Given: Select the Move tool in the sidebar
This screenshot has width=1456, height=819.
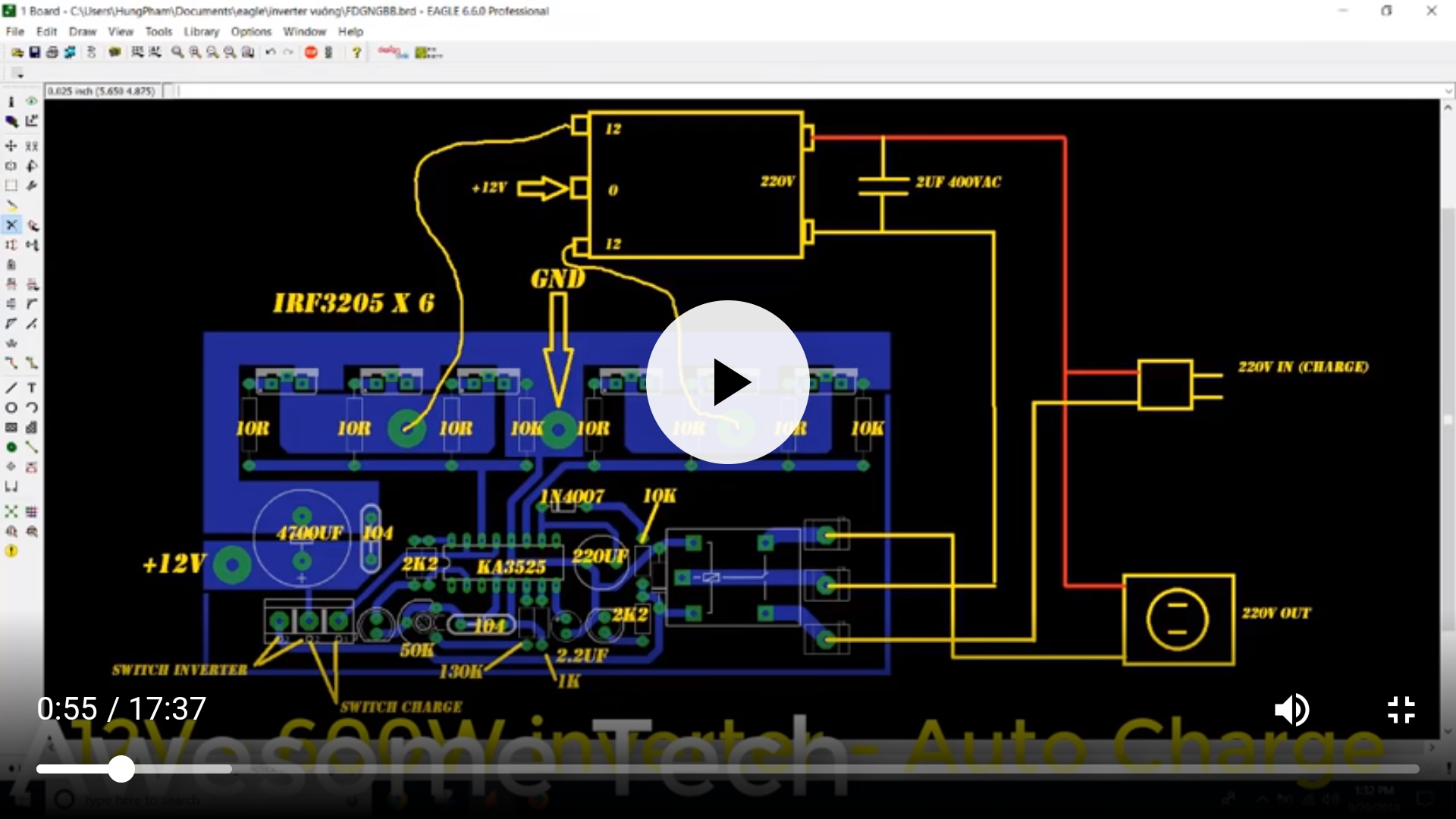Looking at the screenshot, I should (11, 146).
